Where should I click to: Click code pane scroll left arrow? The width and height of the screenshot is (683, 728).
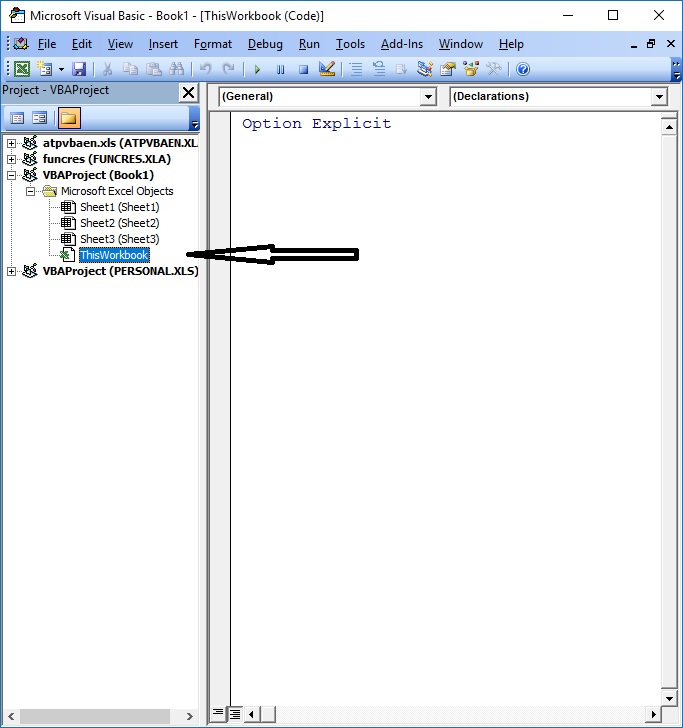click(251, 714)
